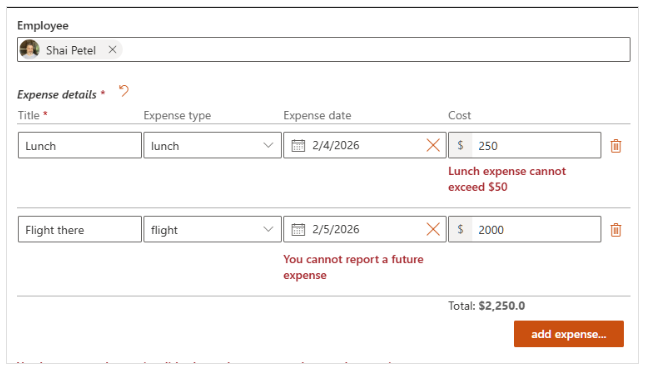Screen dimensions: 647x372
Task: Delete the Flight there expense row
Action: pyautogui.click(x=616, y=230)
